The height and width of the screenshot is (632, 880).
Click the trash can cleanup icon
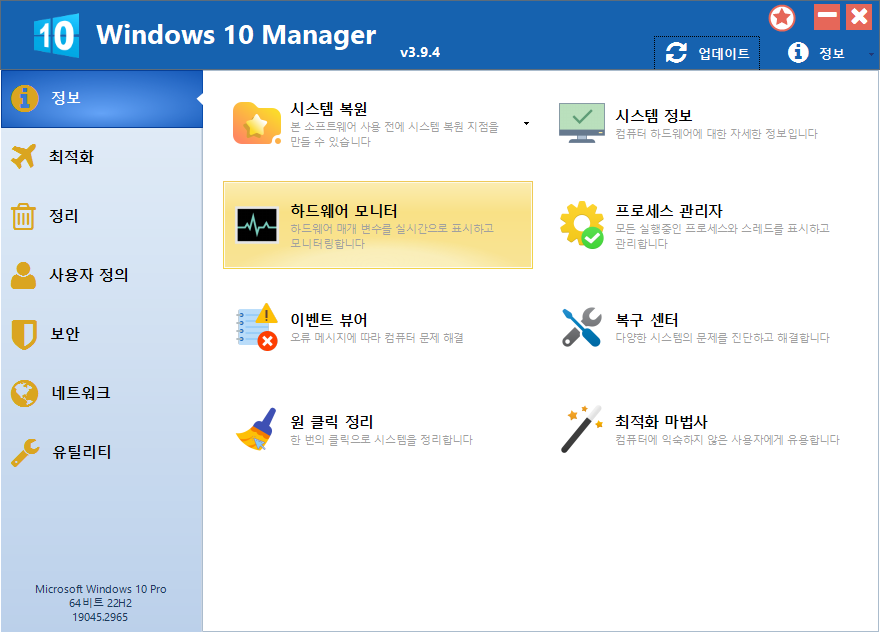click(24, 216)
